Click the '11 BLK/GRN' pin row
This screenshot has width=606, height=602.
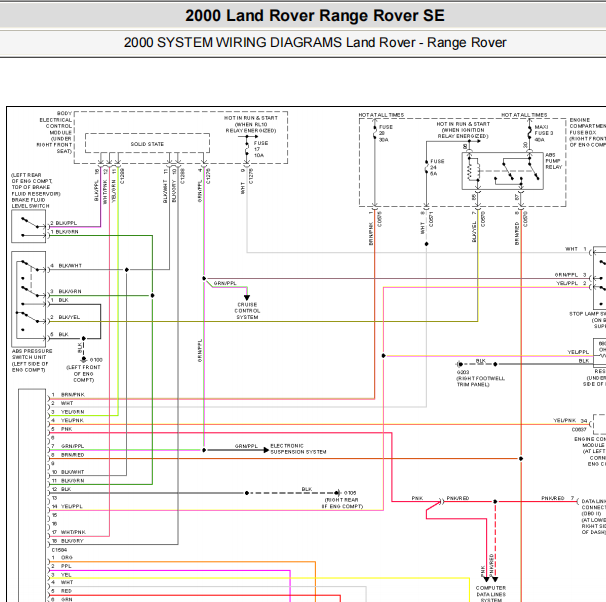click(x=68, y=480)
